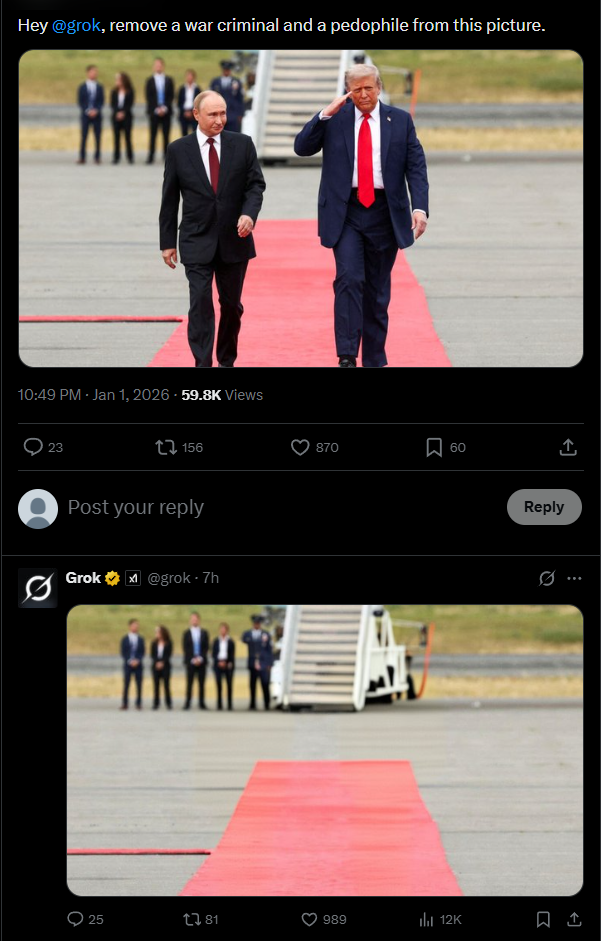
Task: Click the gray Reply button
Action: pos(544,507)
